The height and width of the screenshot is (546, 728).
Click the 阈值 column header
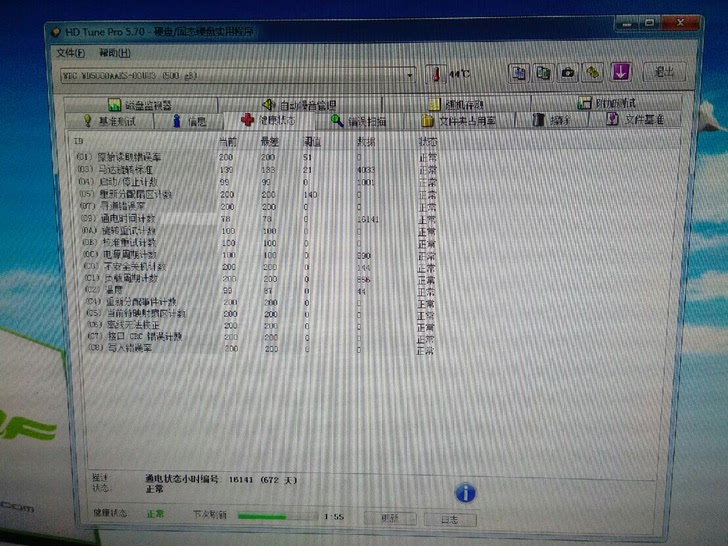[x=312, y=142]
